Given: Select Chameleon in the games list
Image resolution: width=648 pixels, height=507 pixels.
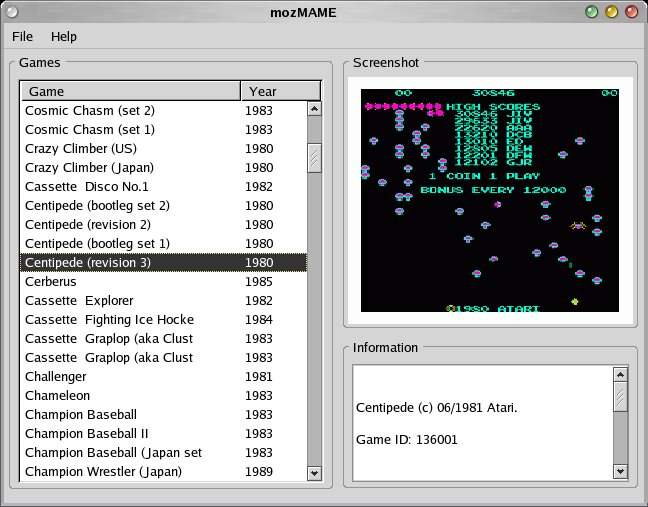Looking at the screenshot, I should coord(164,396).
